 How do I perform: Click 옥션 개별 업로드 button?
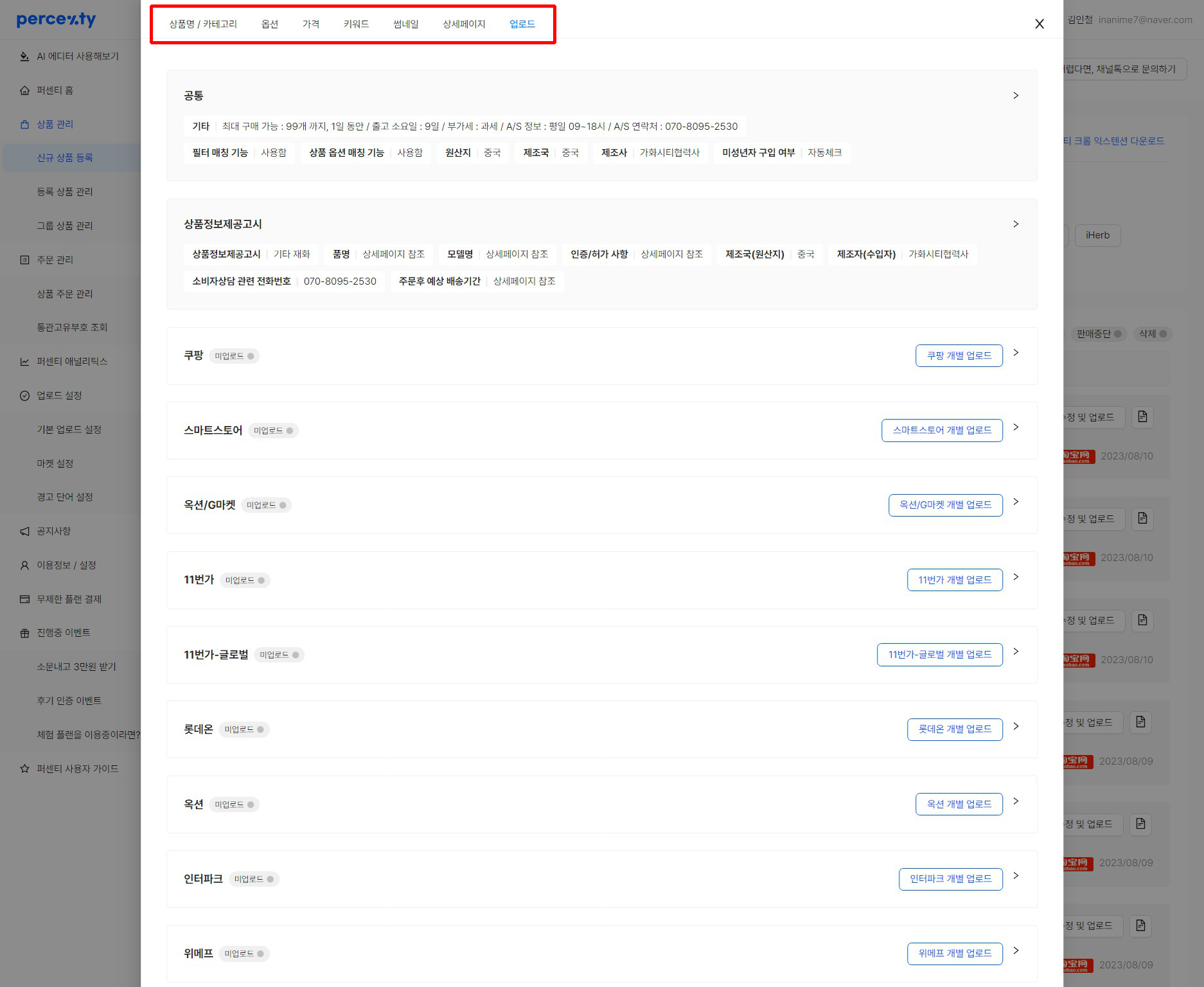point(959,805)
